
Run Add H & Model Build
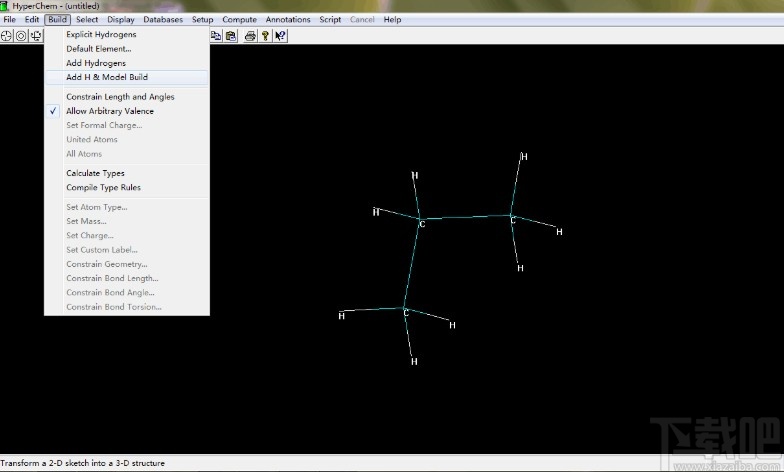126,78
